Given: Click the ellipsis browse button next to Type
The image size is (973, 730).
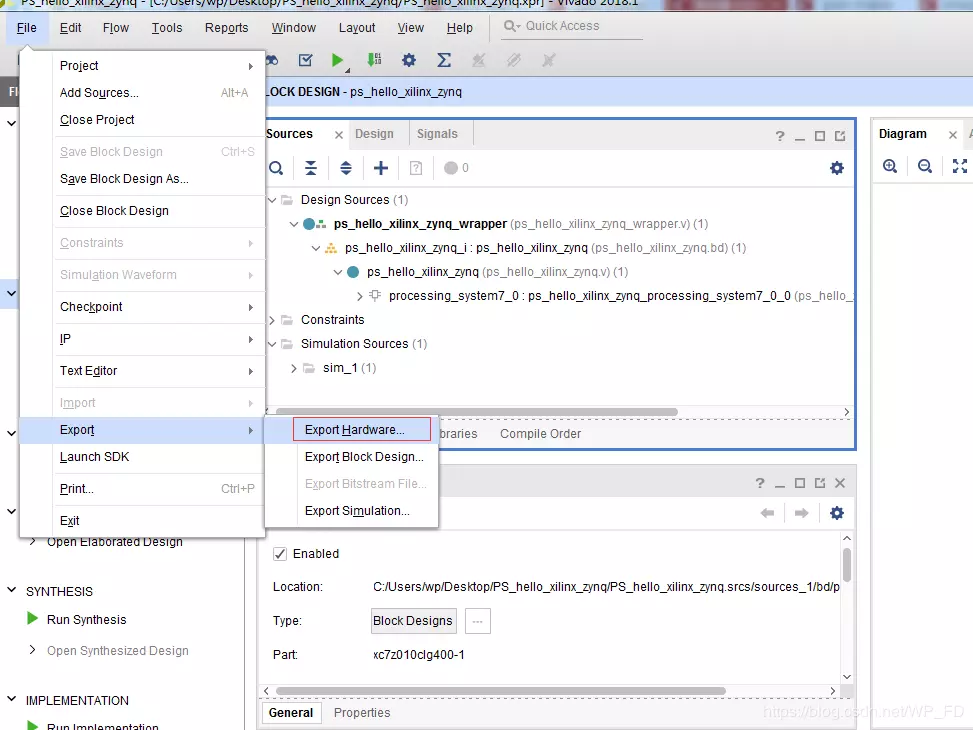Looking at the screenshot, I should pos(477,621).
